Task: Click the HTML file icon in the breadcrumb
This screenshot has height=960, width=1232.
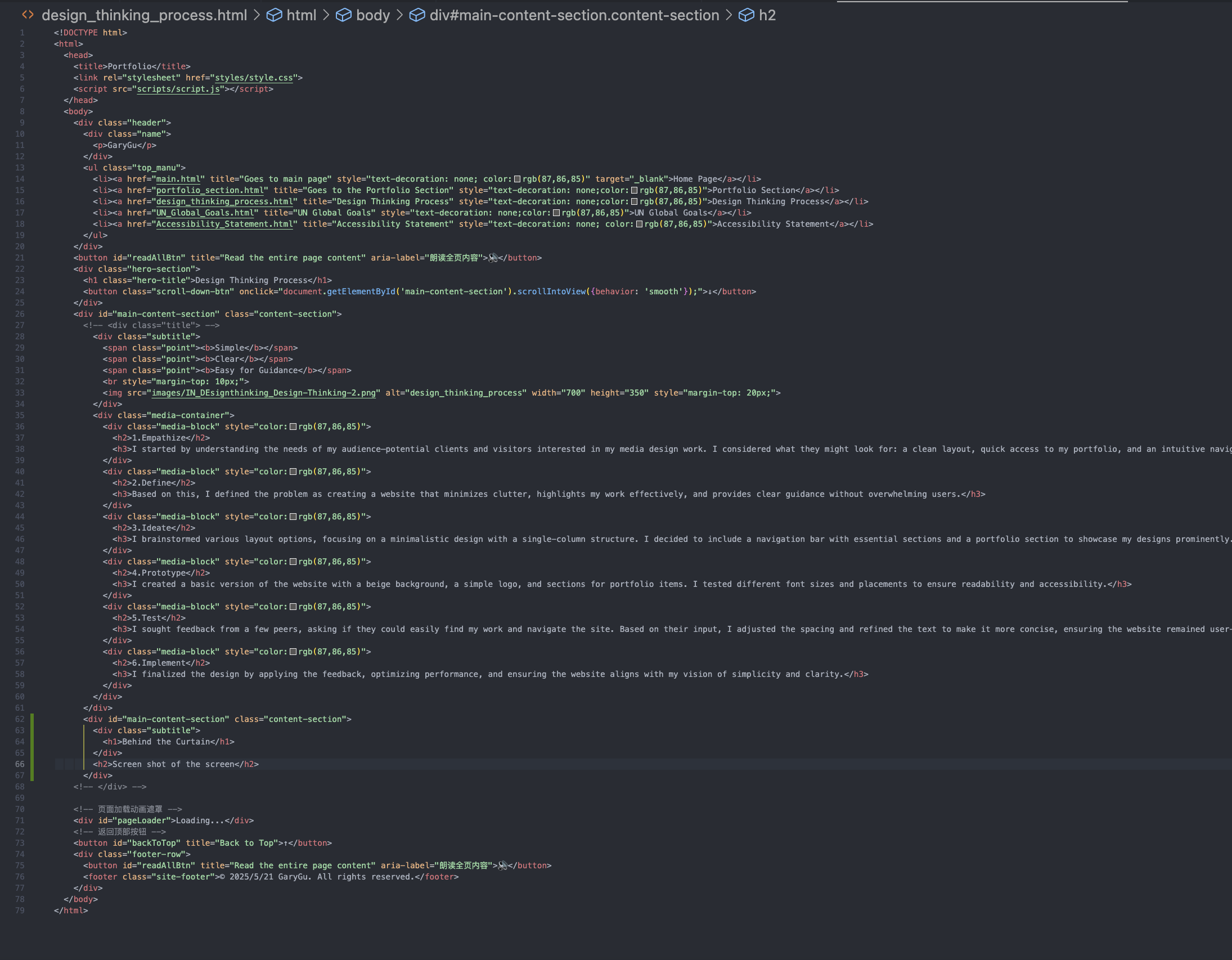Action: coord(28,15)
